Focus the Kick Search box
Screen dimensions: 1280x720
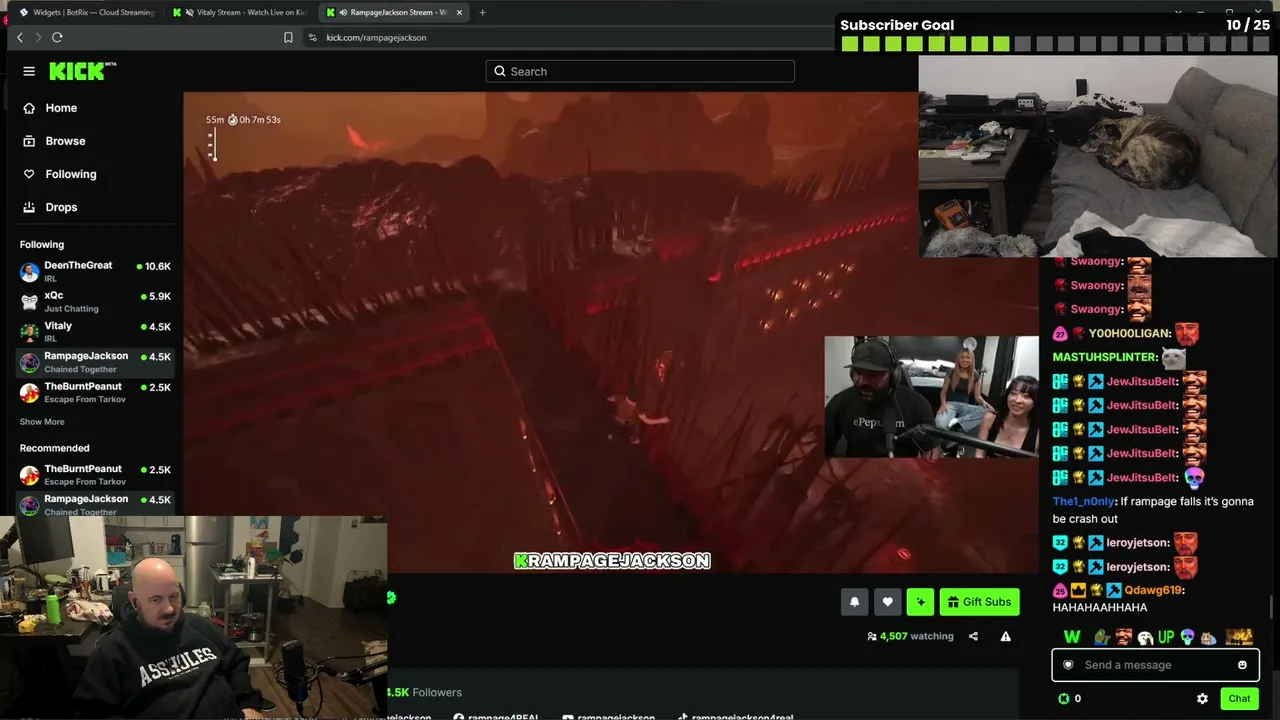tap(640, 71)
